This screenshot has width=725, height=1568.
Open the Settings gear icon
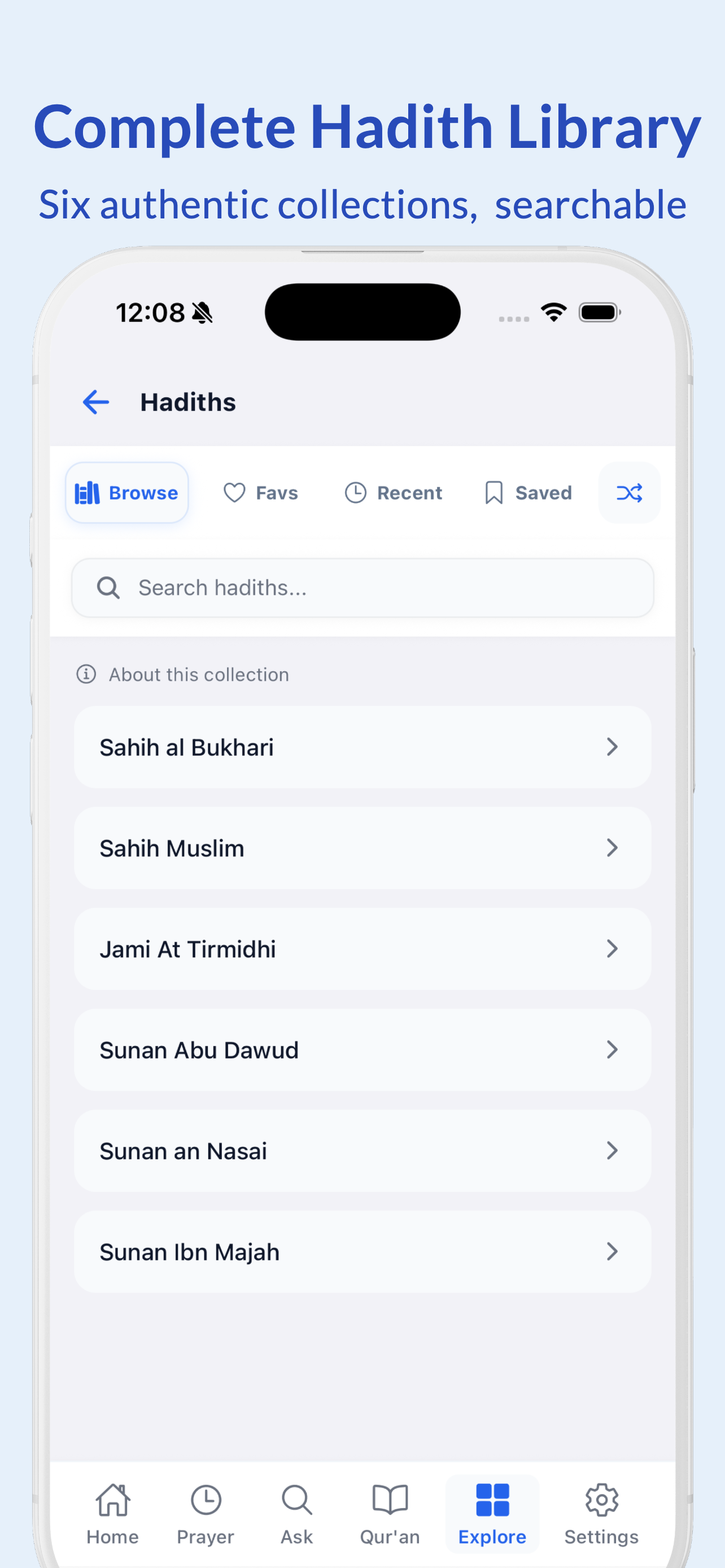[x=601, y=1499]
